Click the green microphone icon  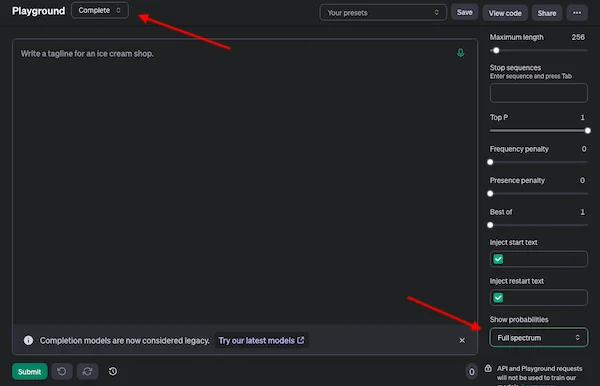460,53
